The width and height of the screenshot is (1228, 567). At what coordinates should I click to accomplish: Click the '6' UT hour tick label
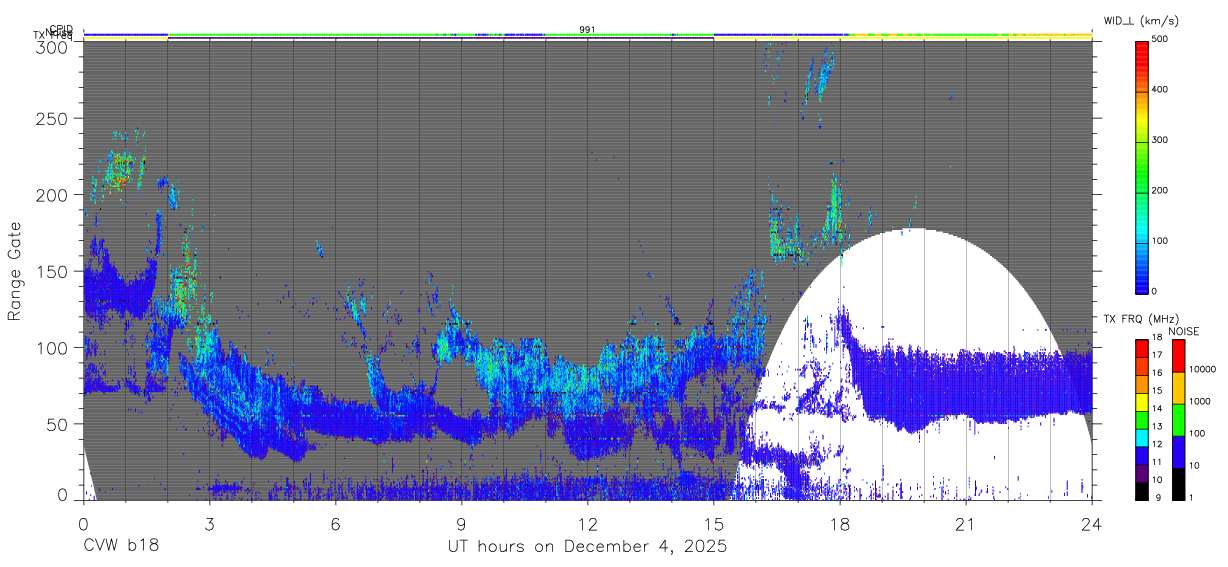coord(335,524)
